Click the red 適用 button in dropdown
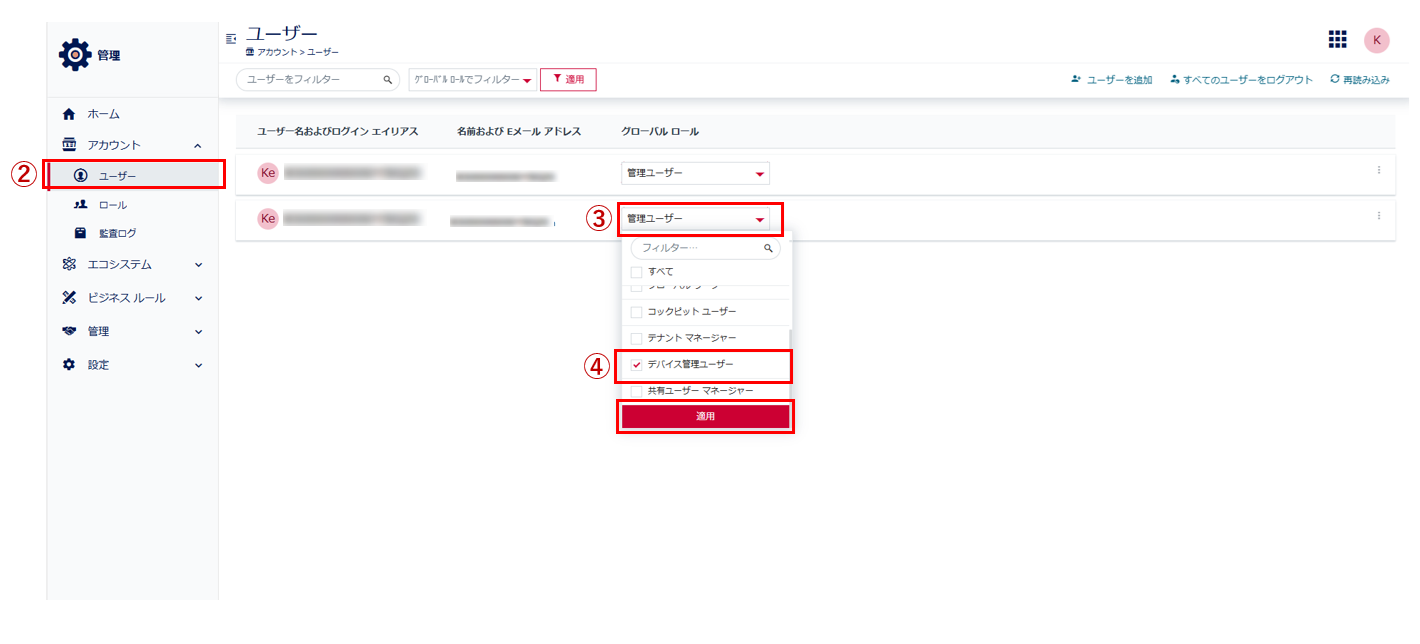This screenshot has width=1420, height=644. pos(705,416)
